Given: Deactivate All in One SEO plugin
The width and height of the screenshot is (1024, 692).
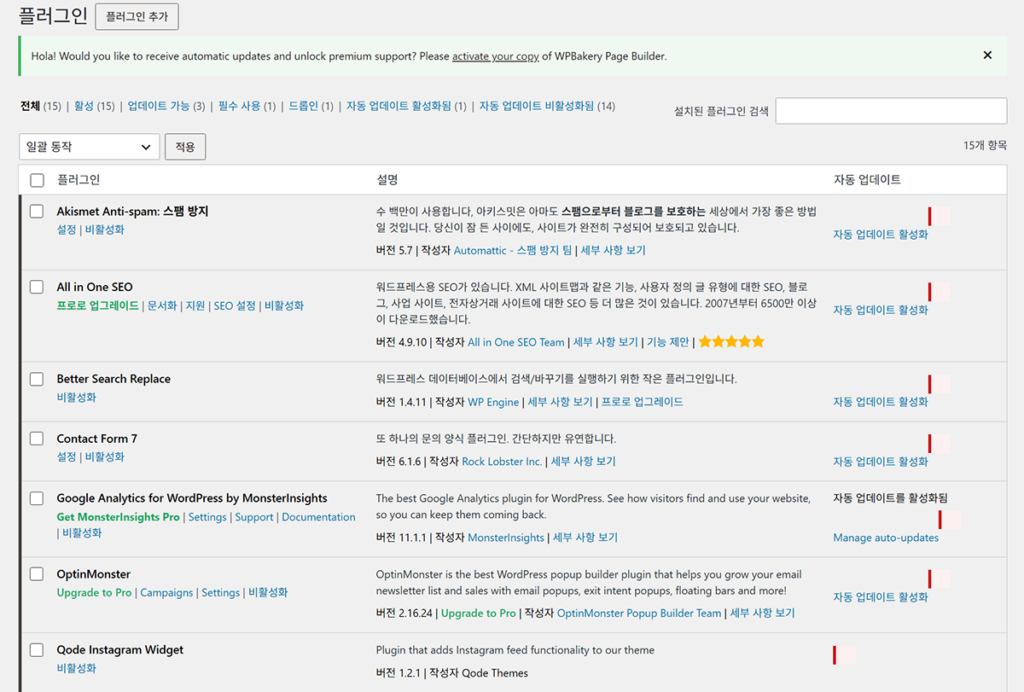Looking at the screenshot, I should click(284, 306).
